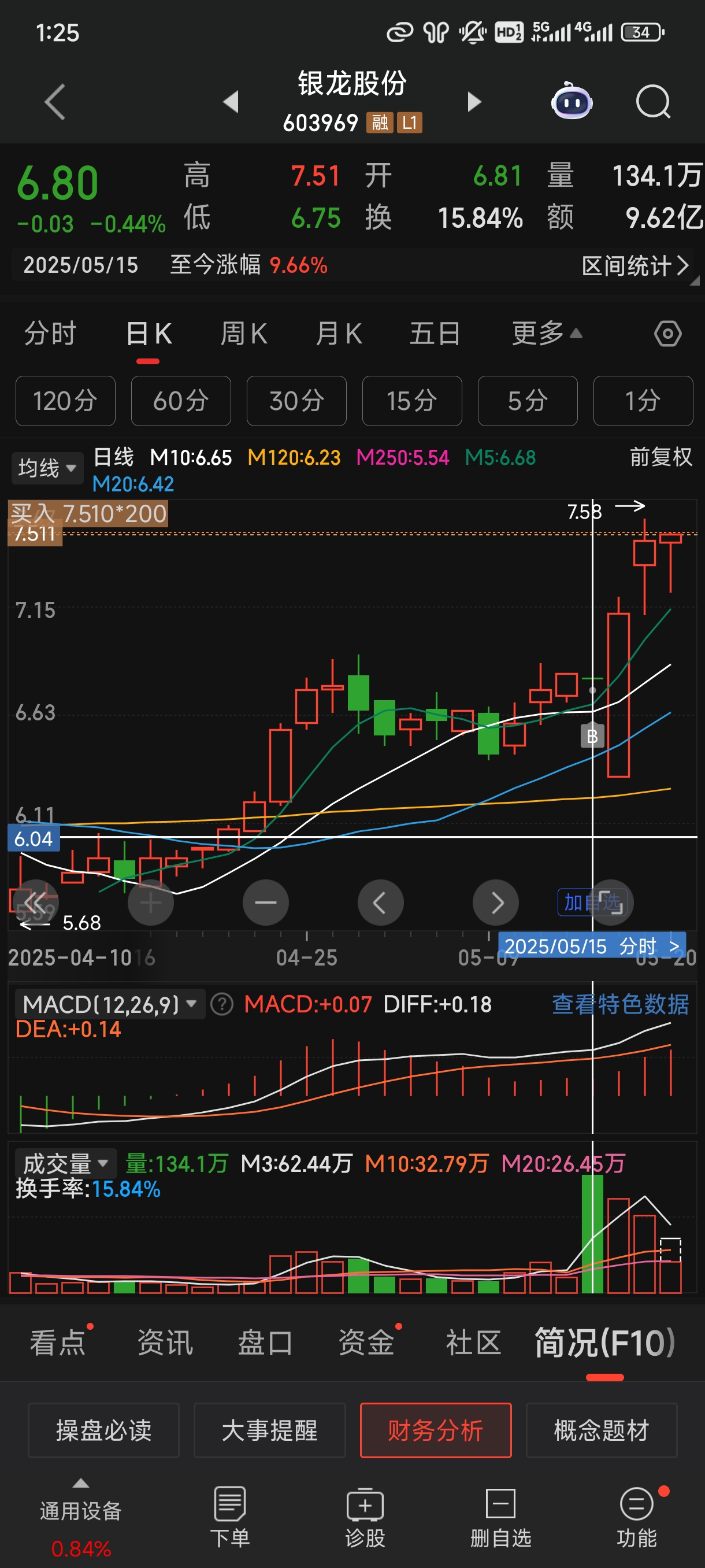Tap the MACD help question mark icon
The width and height of the screenshot is (705, 1568).
coord(221,1004)
